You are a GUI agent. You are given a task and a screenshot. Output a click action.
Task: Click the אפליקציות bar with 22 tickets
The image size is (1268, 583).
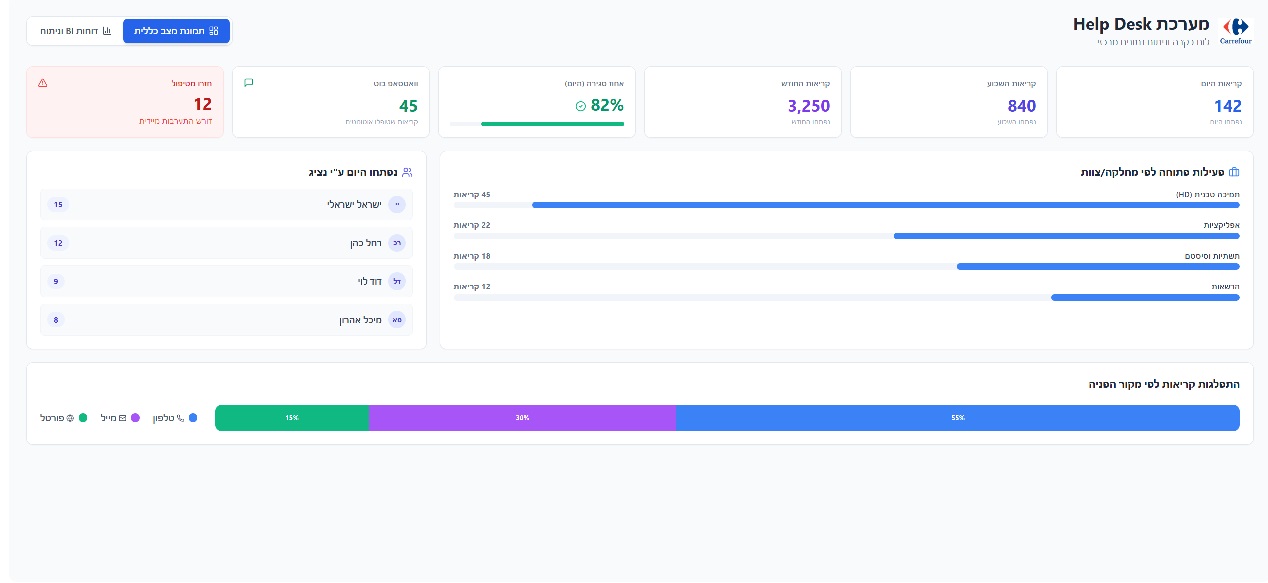pos(1066,236)
